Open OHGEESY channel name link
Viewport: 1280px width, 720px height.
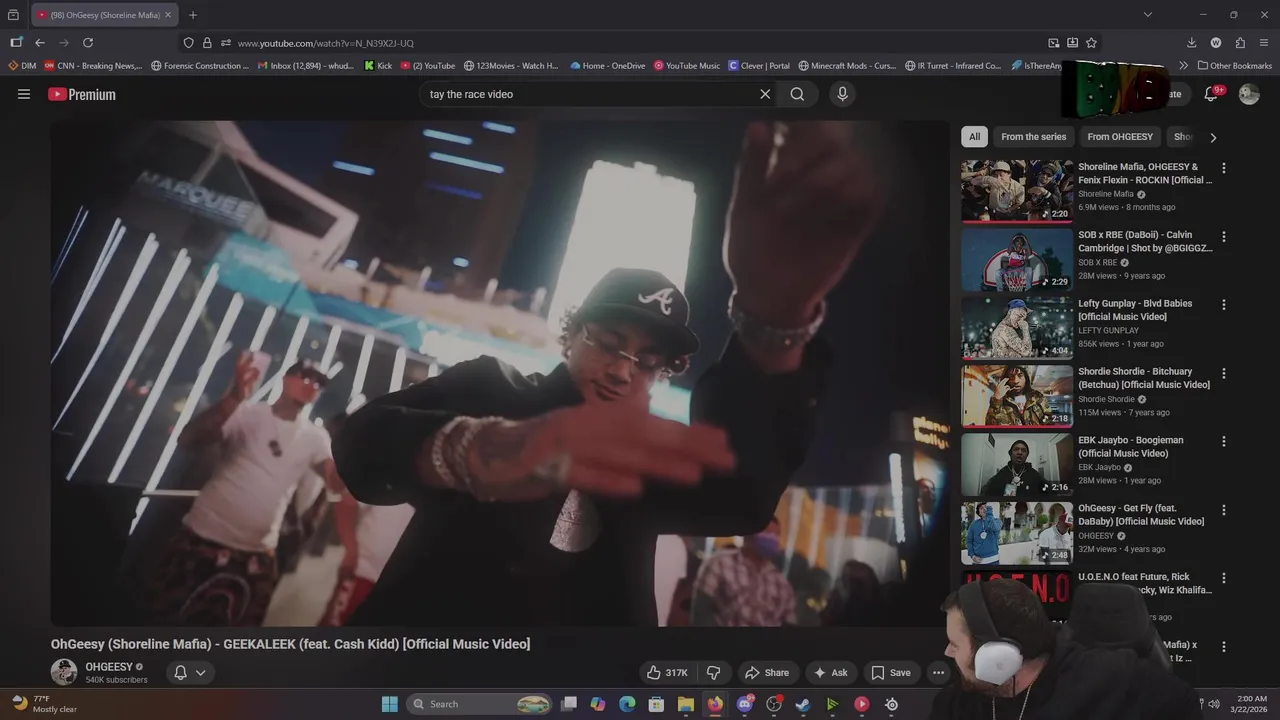(x=109, y=667)
